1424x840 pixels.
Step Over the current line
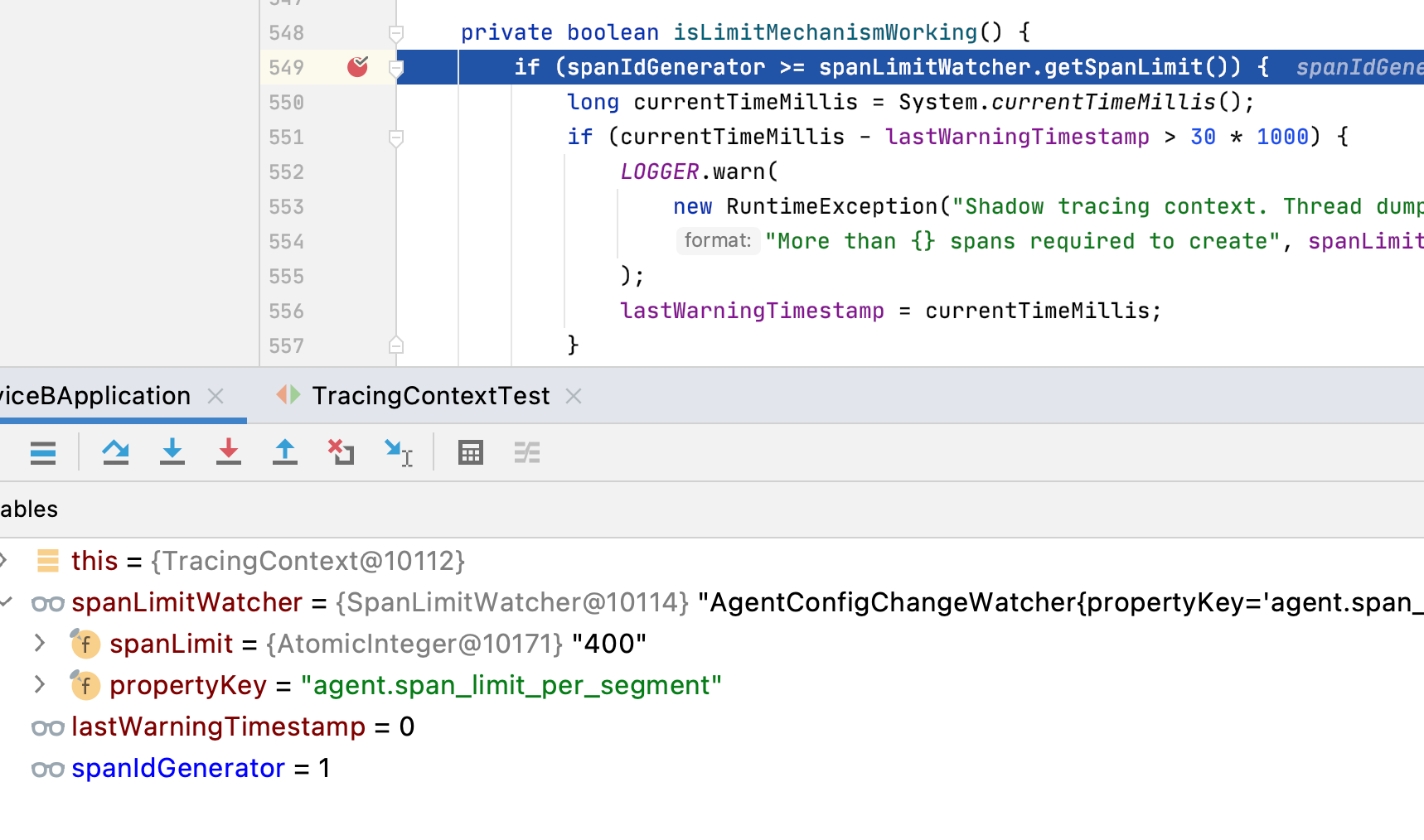tap(115, 452)
